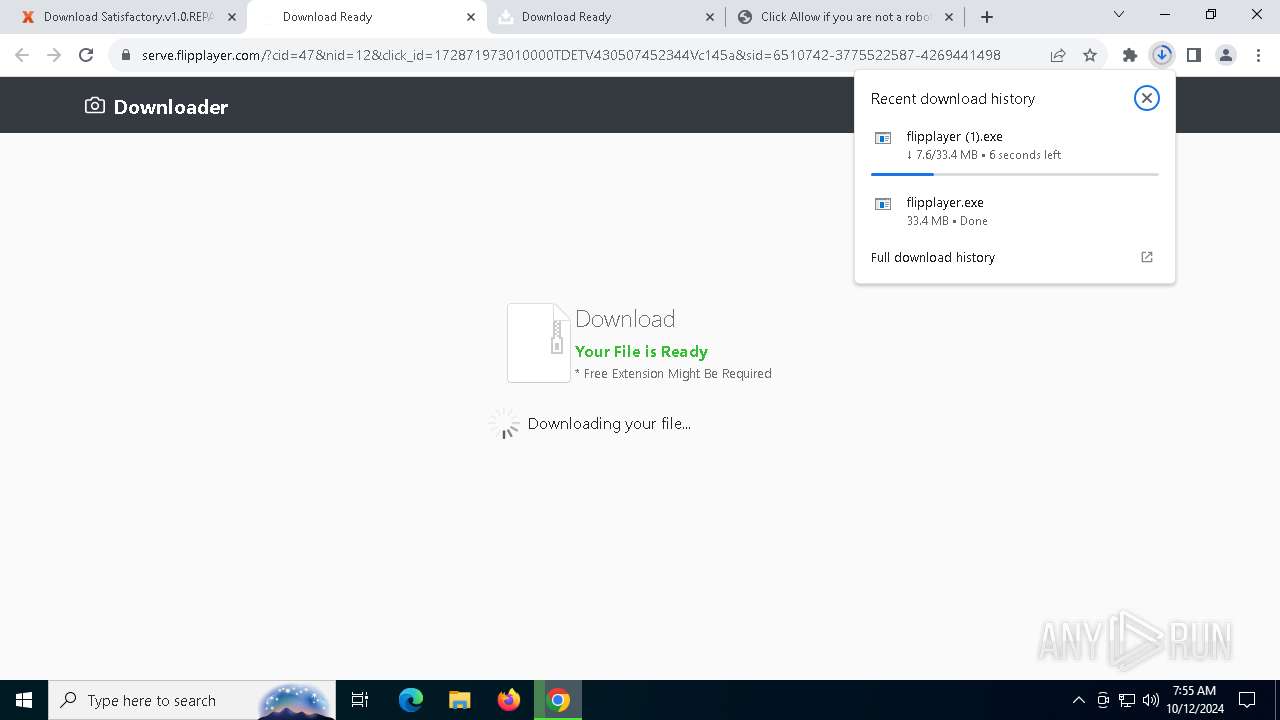Viewport: 1280px width, 720px height.
Task: Click the taskbar search box
Action: tap(193, 700)
